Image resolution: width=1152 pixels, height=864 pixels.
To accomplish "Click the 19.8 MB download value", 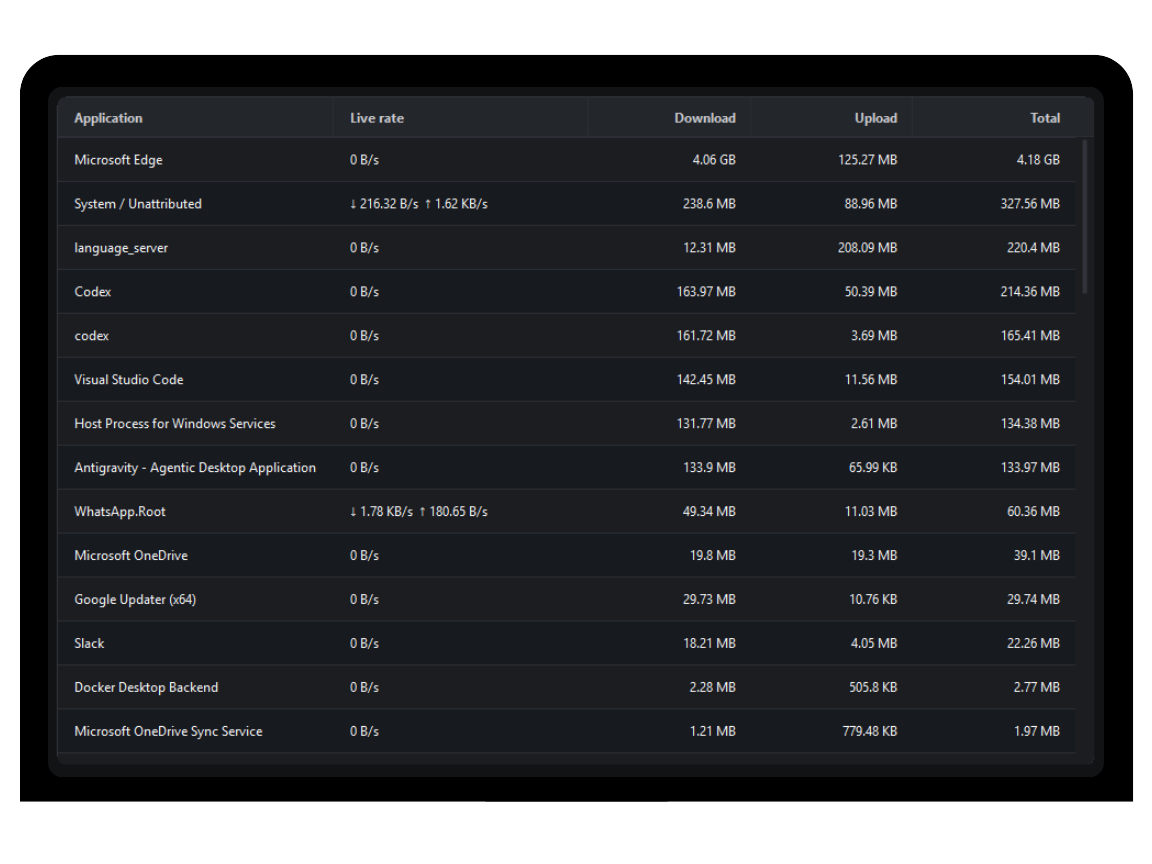I will point(713,556).
